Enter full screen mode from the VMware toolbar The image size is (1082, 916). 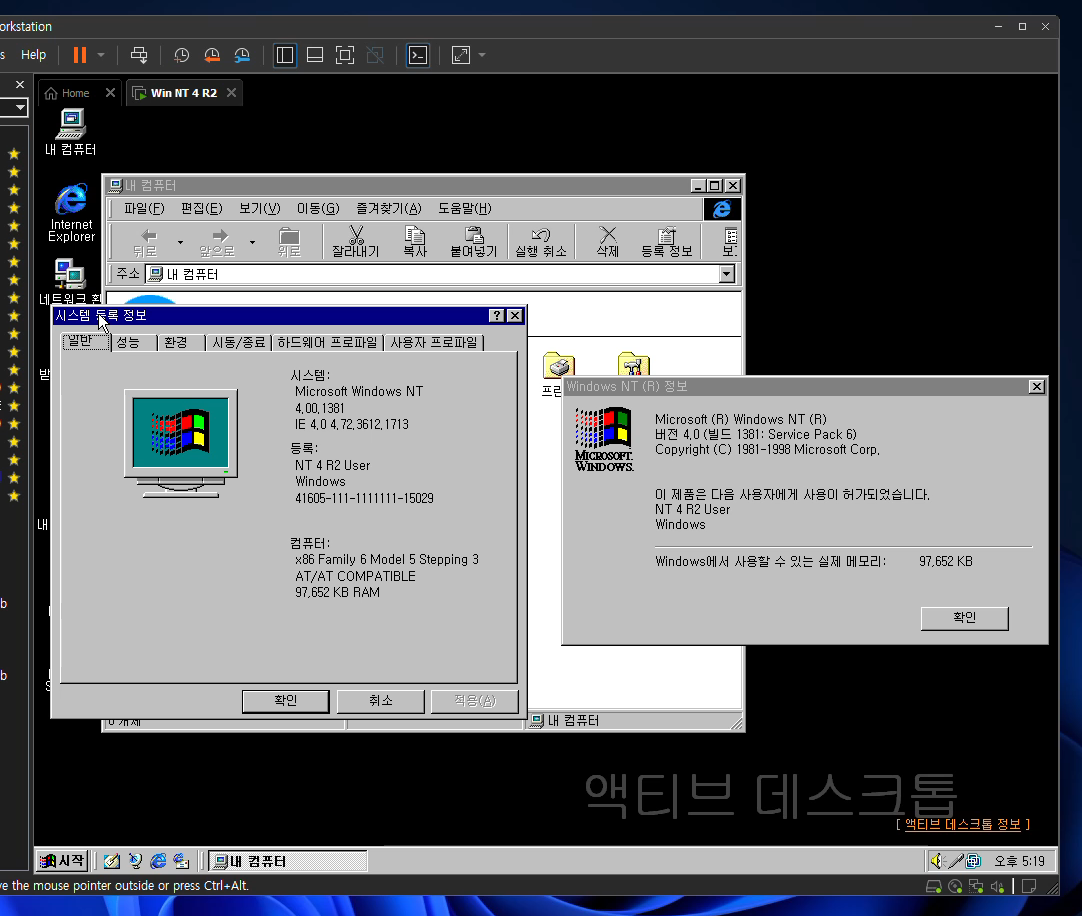click(x=344, y=55)
